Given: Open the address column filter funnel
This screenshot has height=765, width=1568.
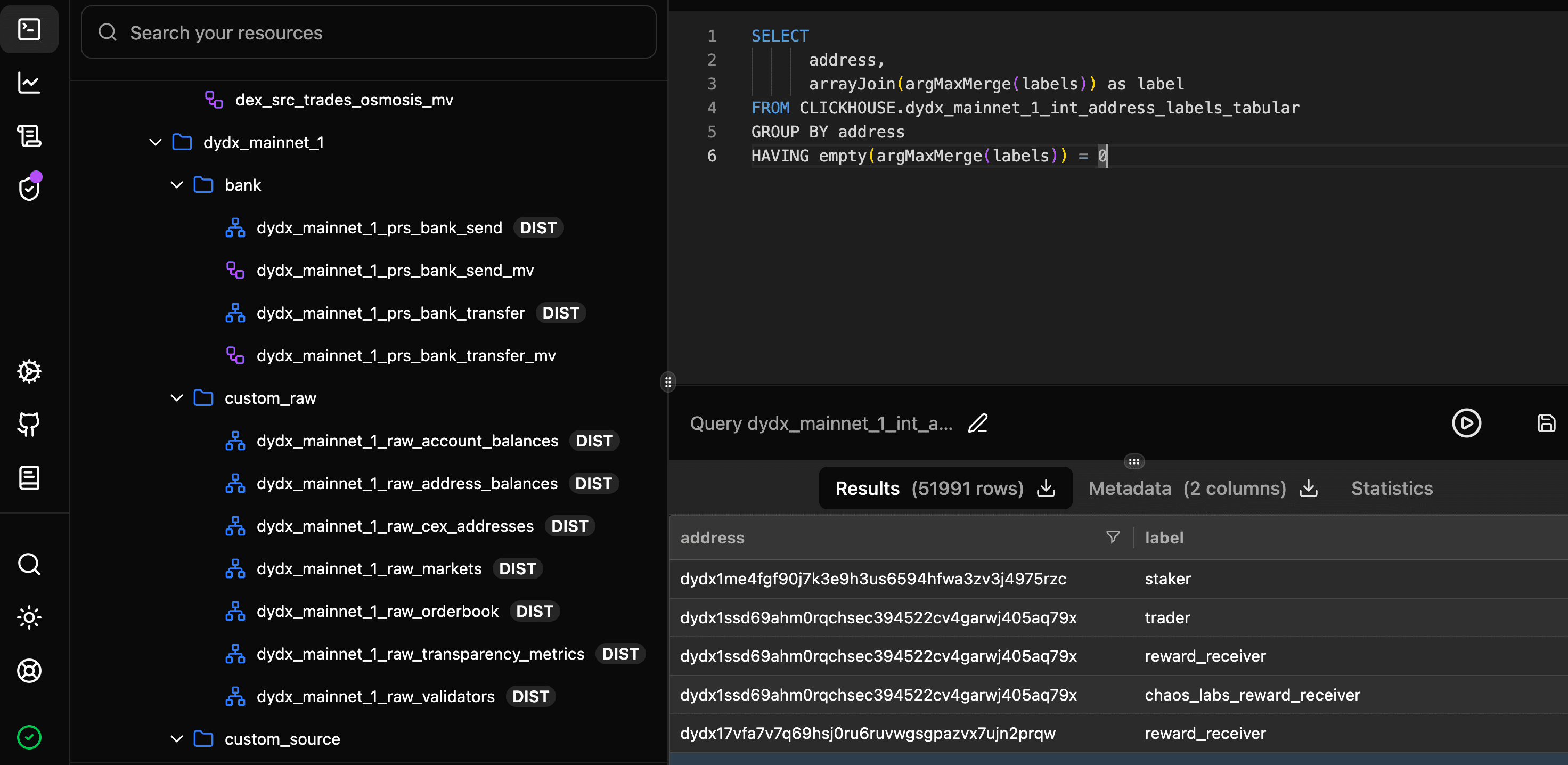Looking at the screenshot, I should (x=1112, y=537).
